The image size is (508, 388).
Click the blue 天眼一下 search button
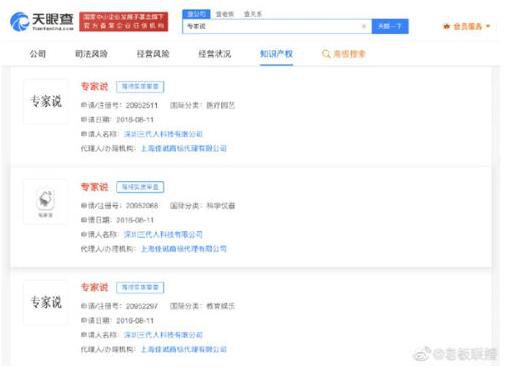390,26
